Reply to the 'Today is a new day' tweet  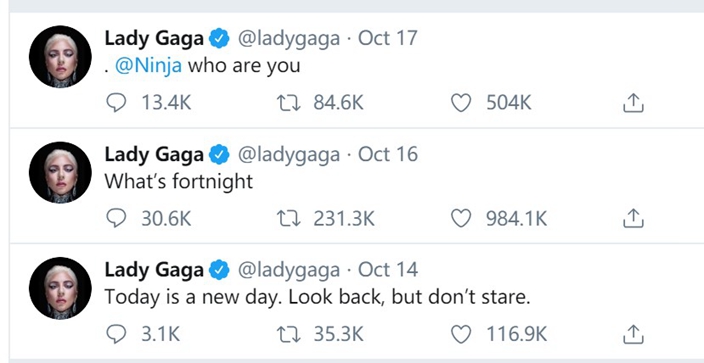[116, 334]
